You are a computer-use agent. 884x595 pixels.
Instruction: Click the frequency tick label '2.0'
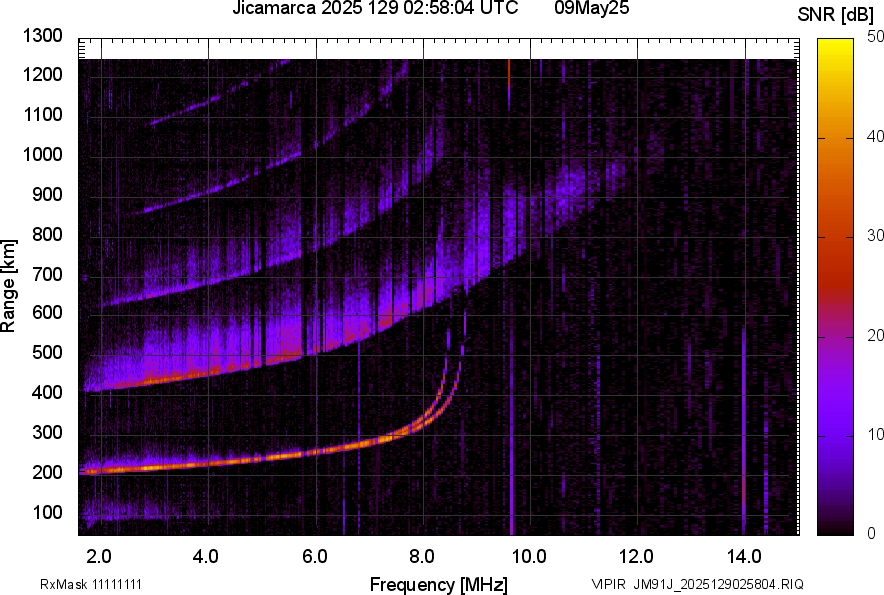tap(99, 557)
